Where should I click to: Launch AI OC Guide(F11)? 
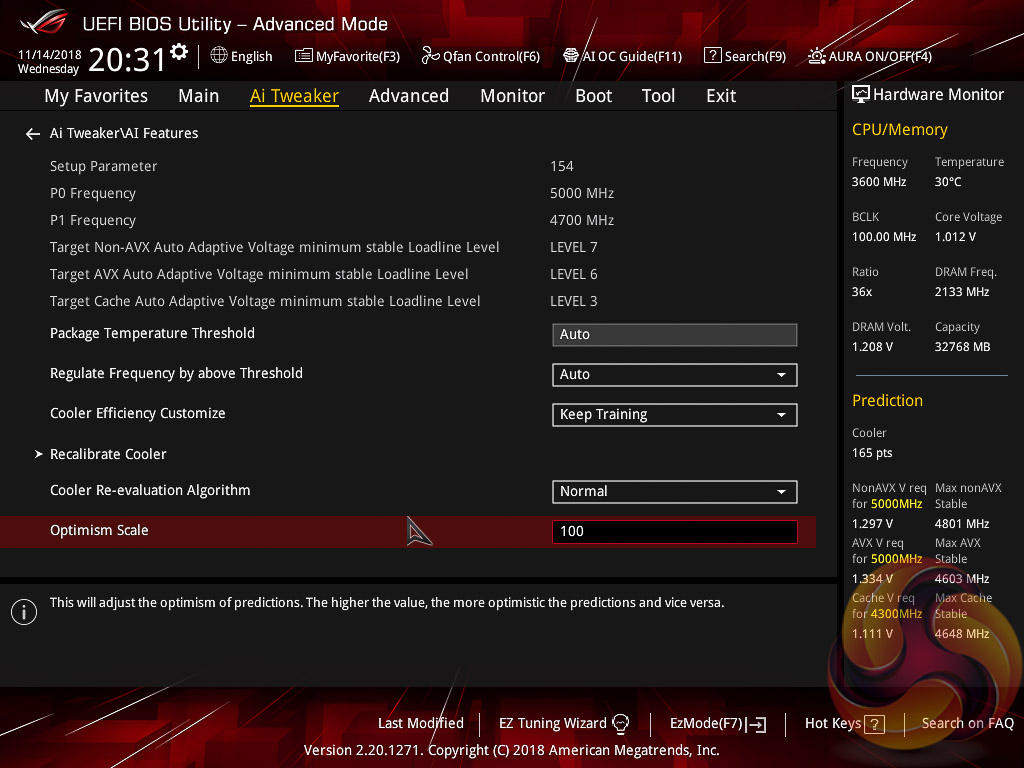coord(622,56)
